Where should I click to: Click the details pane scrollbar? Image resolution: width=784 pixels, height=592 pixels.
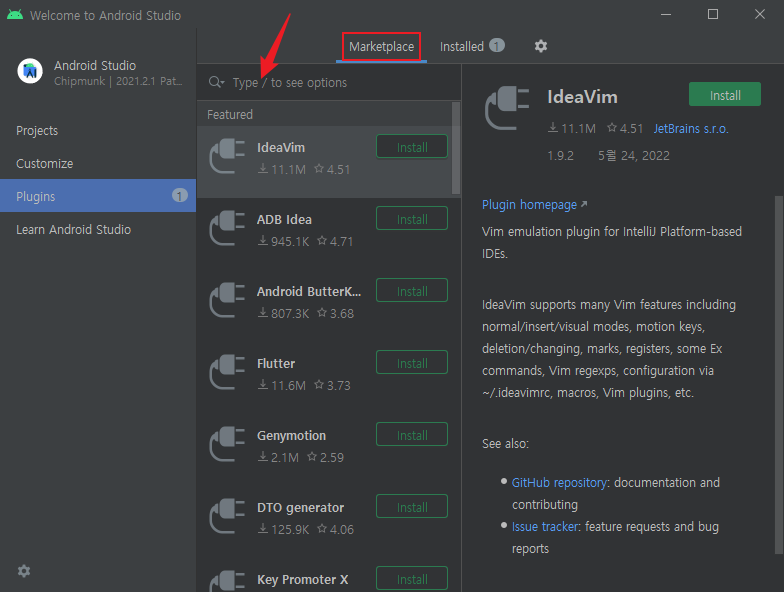pyautogui.click(x=778, y=375)
